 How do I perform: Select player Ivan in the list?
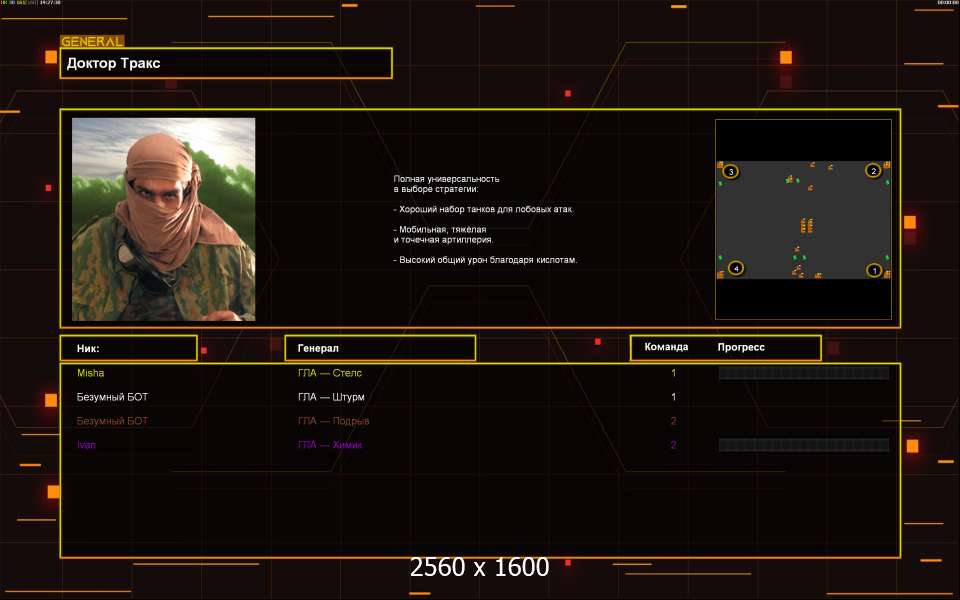(87, 445)
